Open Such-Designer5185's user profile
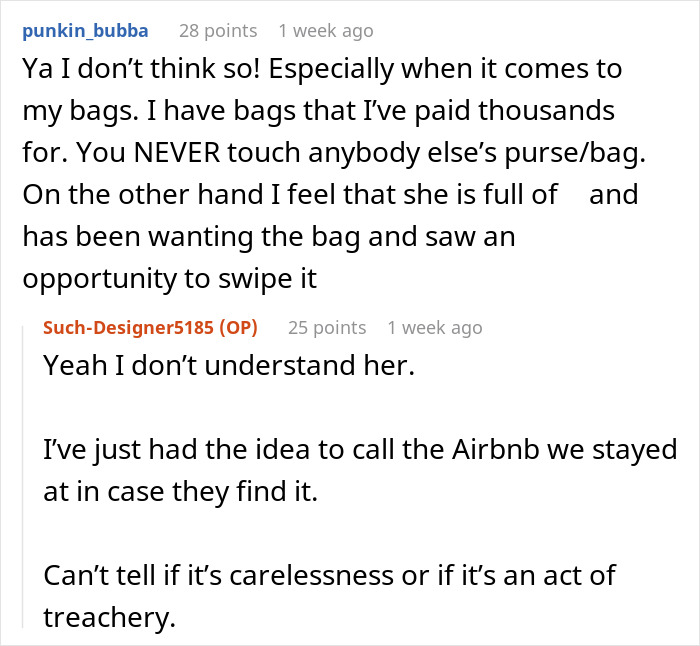 tap(121, 327)
